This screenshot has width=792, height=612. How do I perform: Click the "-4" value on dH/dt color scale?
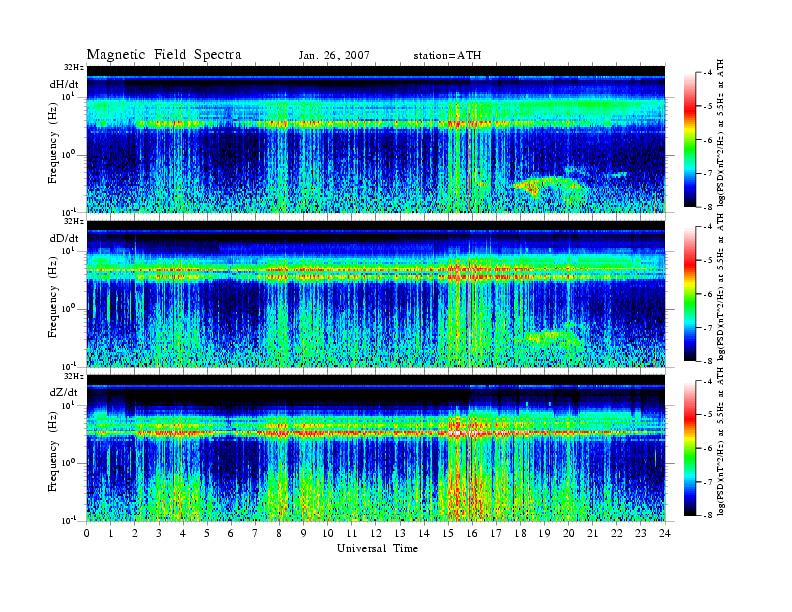click(709, 73)
